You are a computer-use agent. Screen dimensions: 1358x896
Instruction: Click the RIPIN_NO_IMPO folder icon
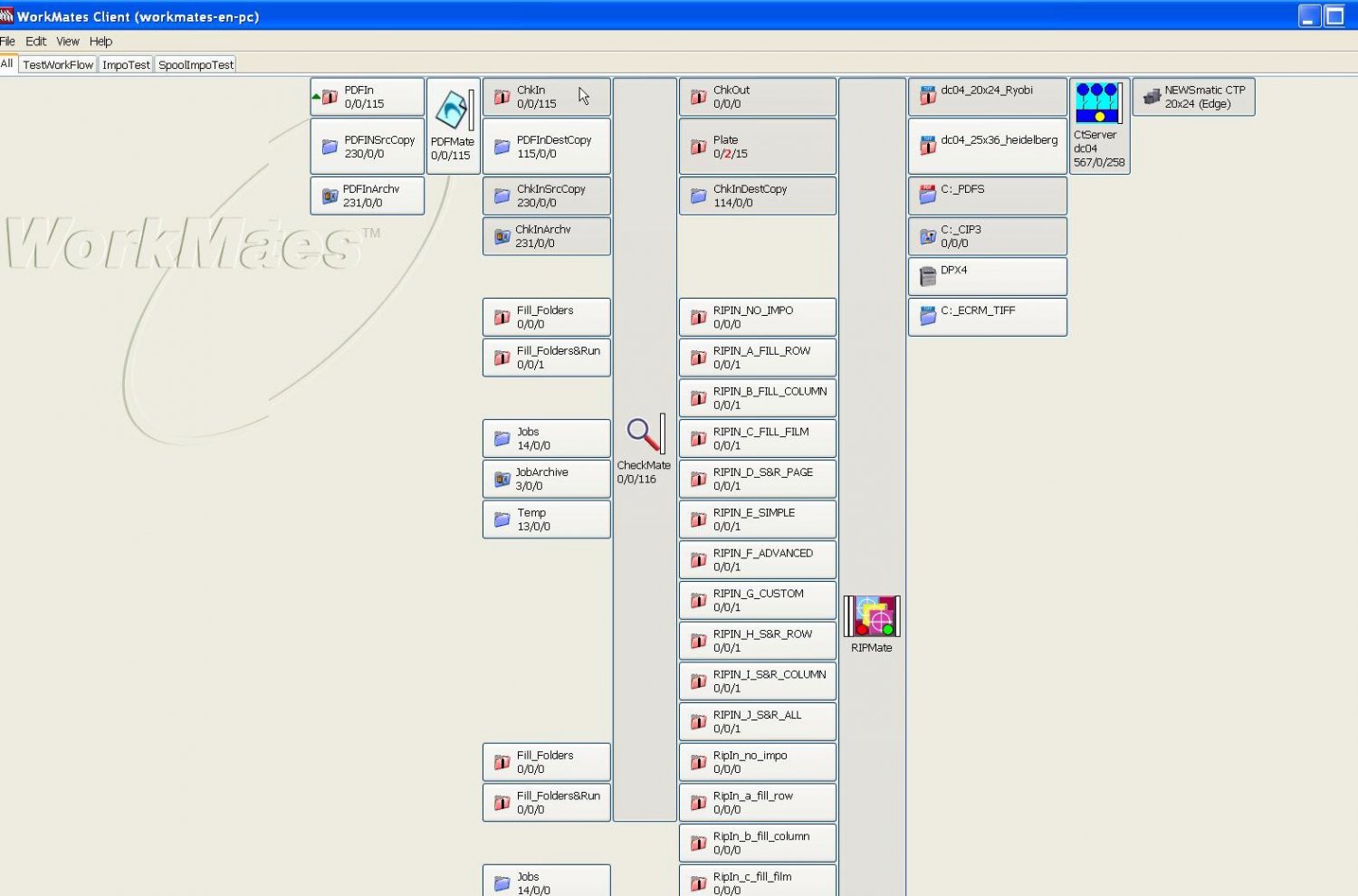point(699,317)
